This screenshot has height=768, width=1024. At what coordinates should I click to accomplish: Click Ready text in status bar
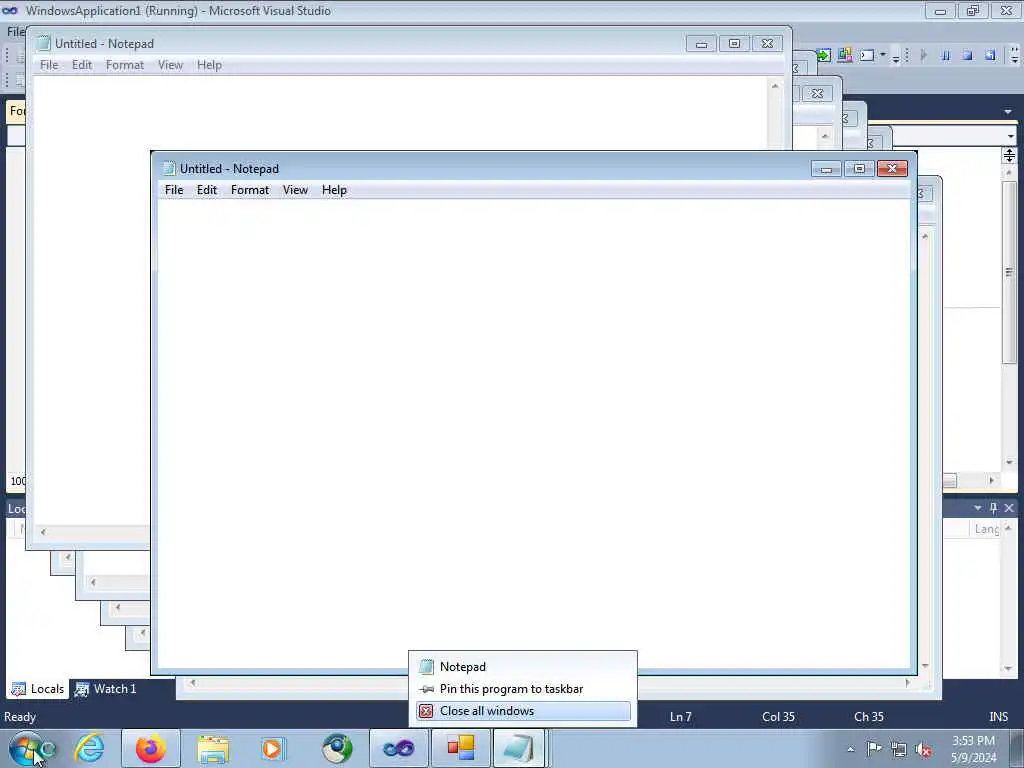(20, 716)
